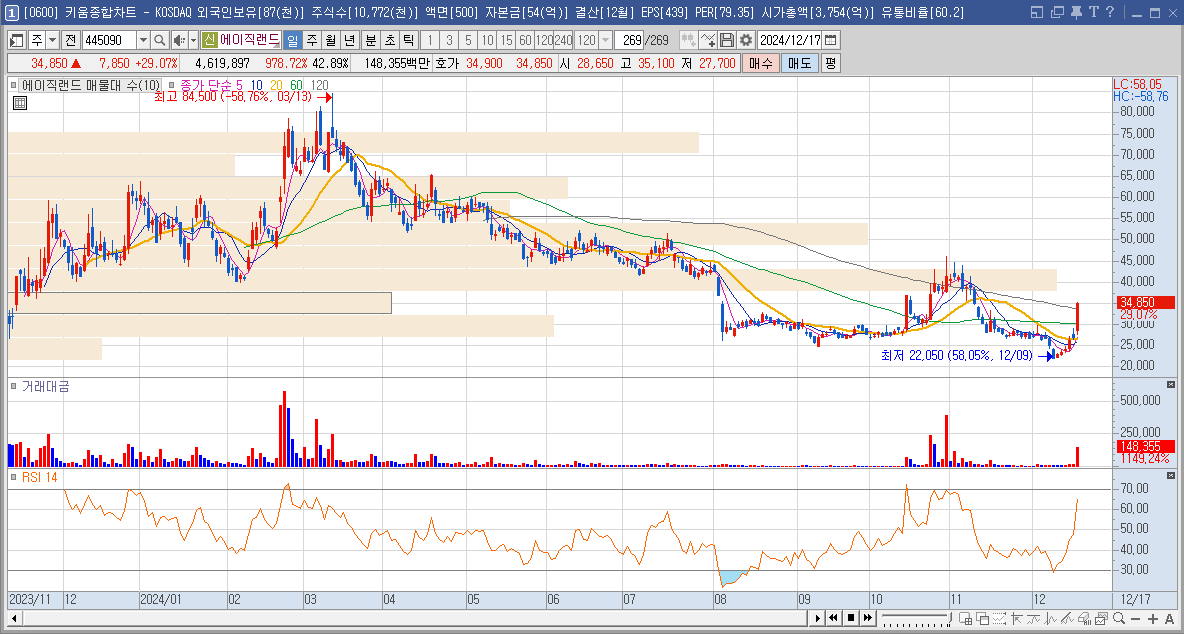Zoom out chart with minus icon

pyautogui.click(x=1136, y=619)
